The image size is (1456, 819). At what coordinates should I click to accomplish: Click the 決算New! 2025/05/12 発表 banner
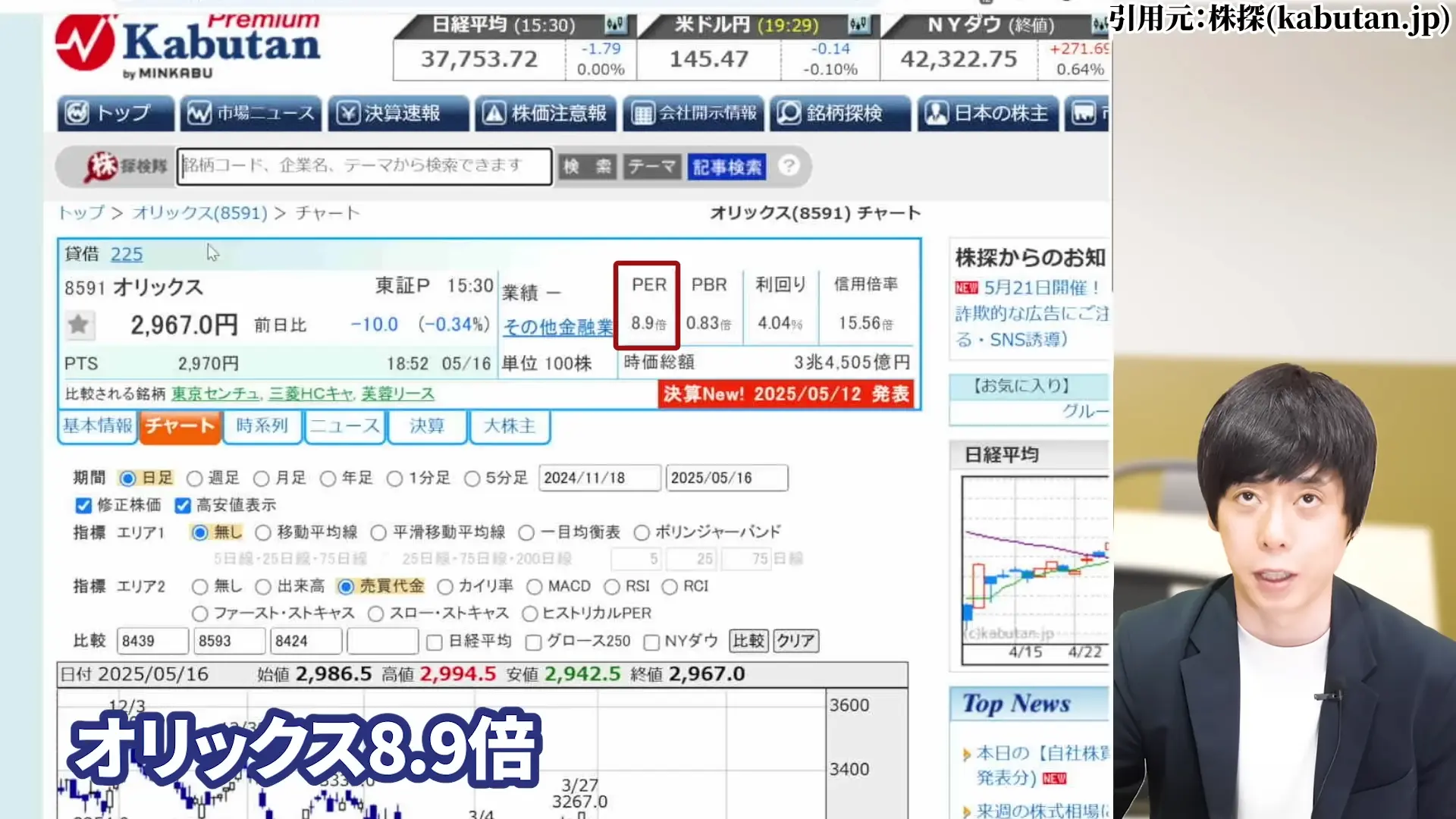[786, 394]
